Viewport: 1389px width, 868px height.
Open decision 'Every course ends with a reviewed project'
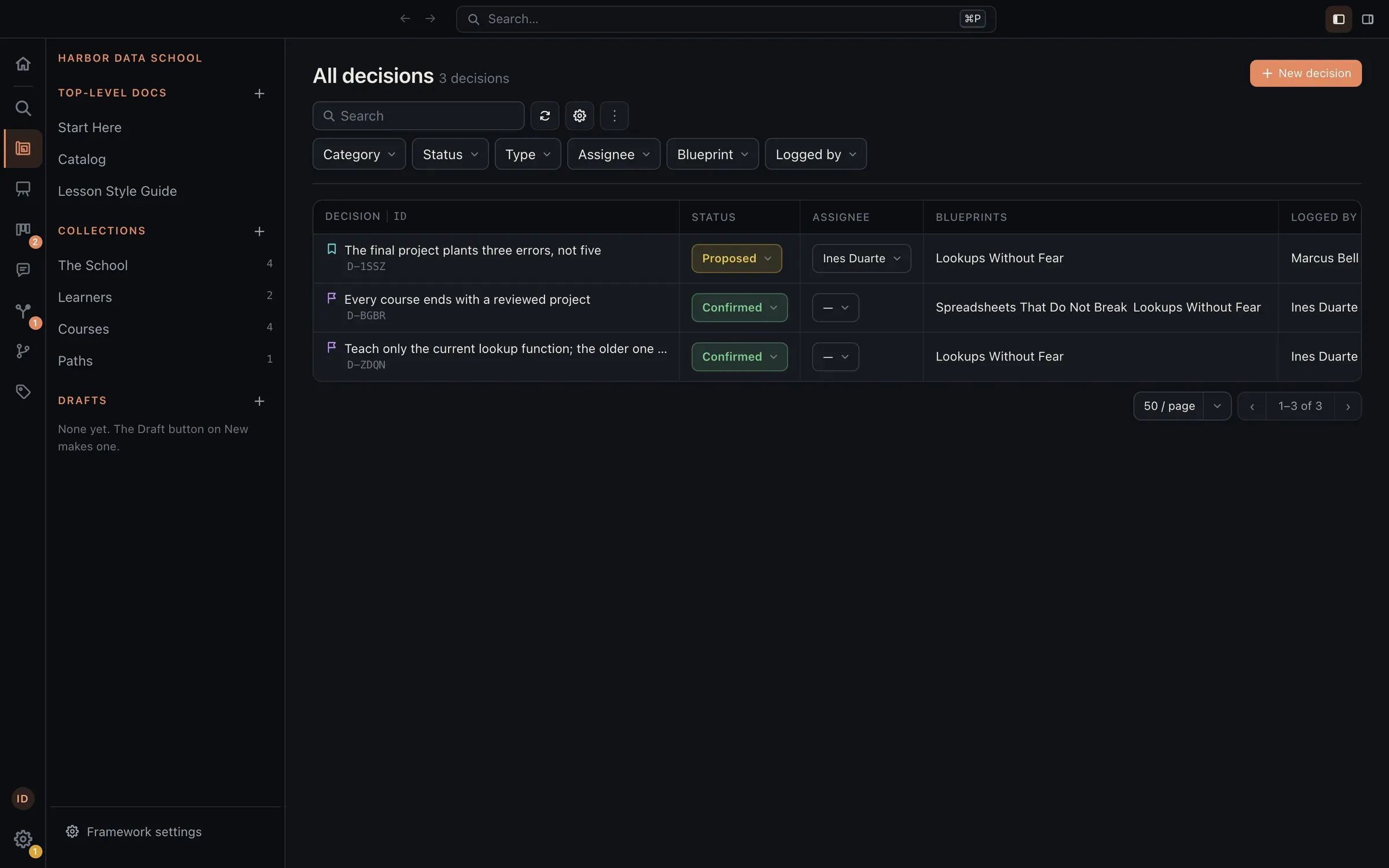(x=466, y=299)
